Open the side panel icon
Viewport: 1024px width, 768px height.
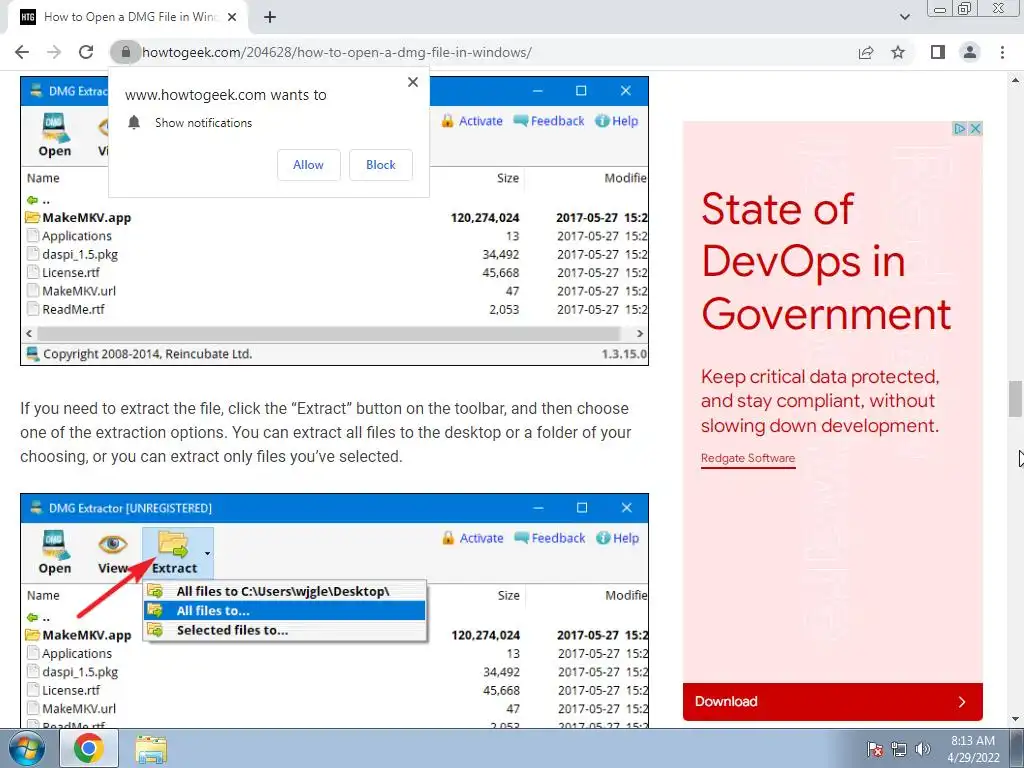pyautogui.click(x=938, y=52)
